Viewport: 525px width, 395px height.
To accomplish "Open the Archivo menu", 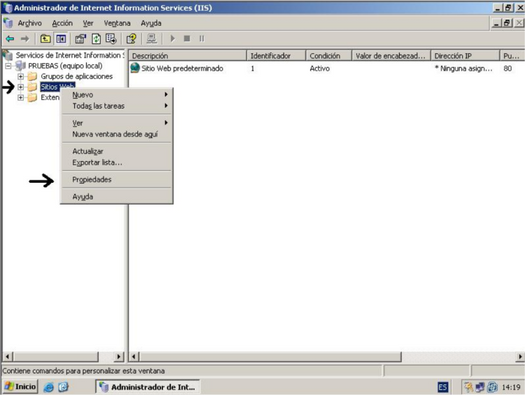I will [x=29, y=23].
